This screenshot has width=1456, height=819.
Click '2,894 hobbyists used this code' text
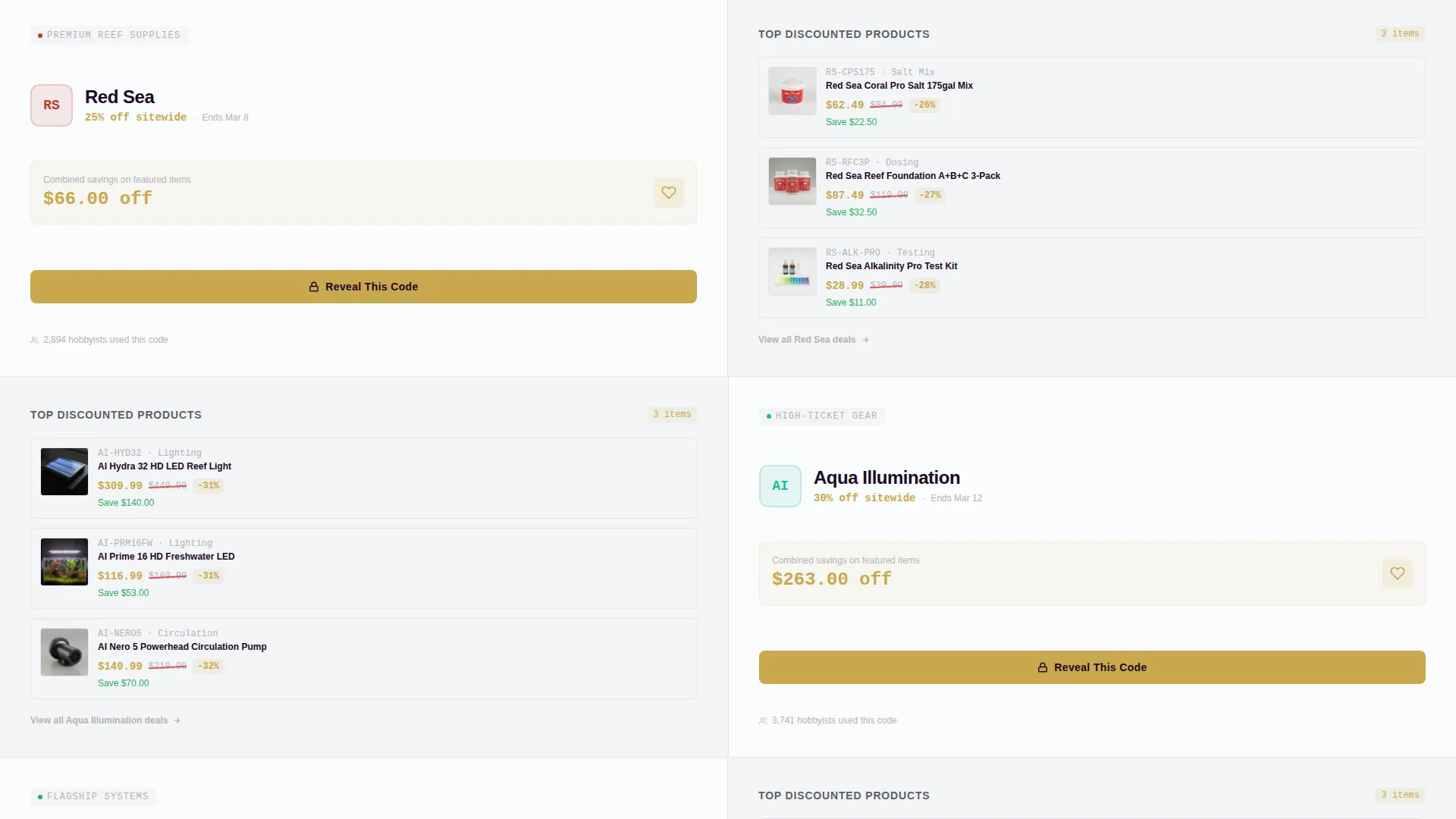105,340
